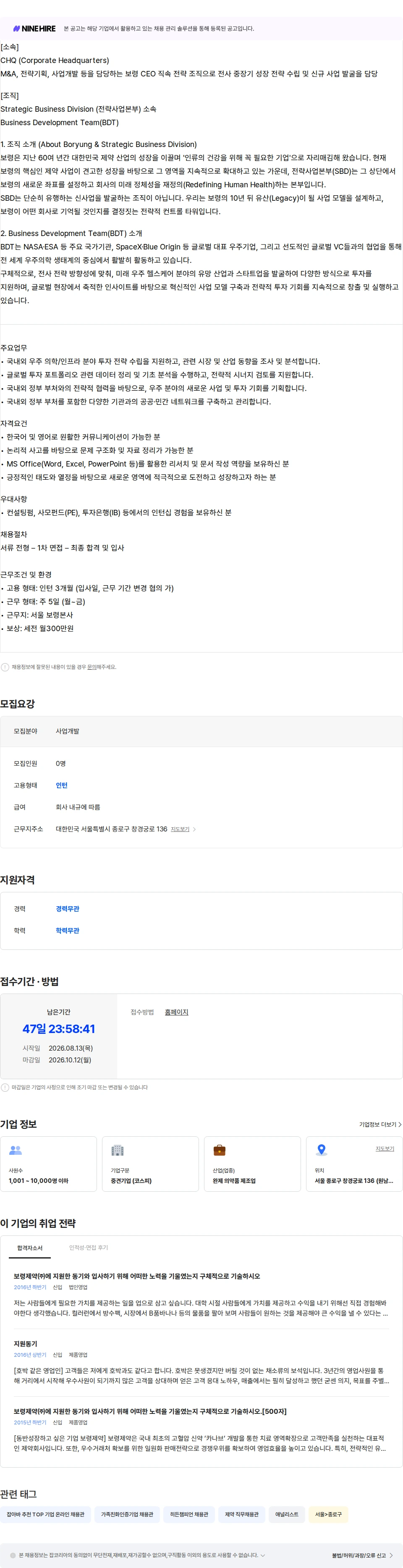The image size is (403, 1568).
Task: Open the 2016년 하반기 법인영업 essay title
Action: [137, 1277]
